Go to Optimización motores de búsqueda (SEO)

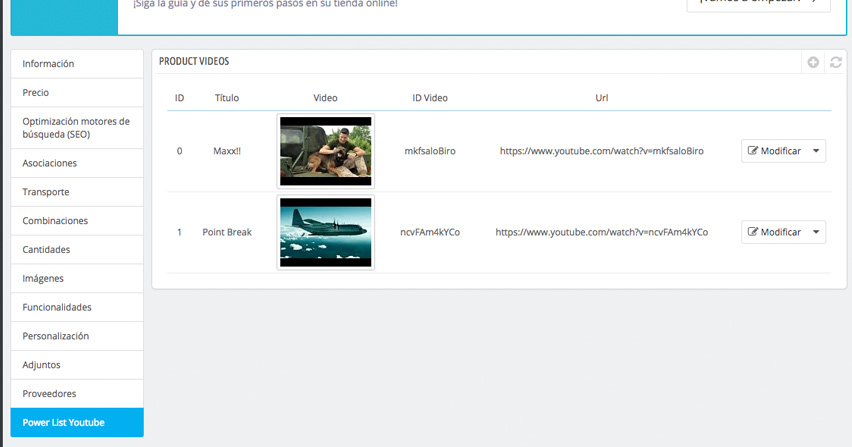[x=77, y=128]
